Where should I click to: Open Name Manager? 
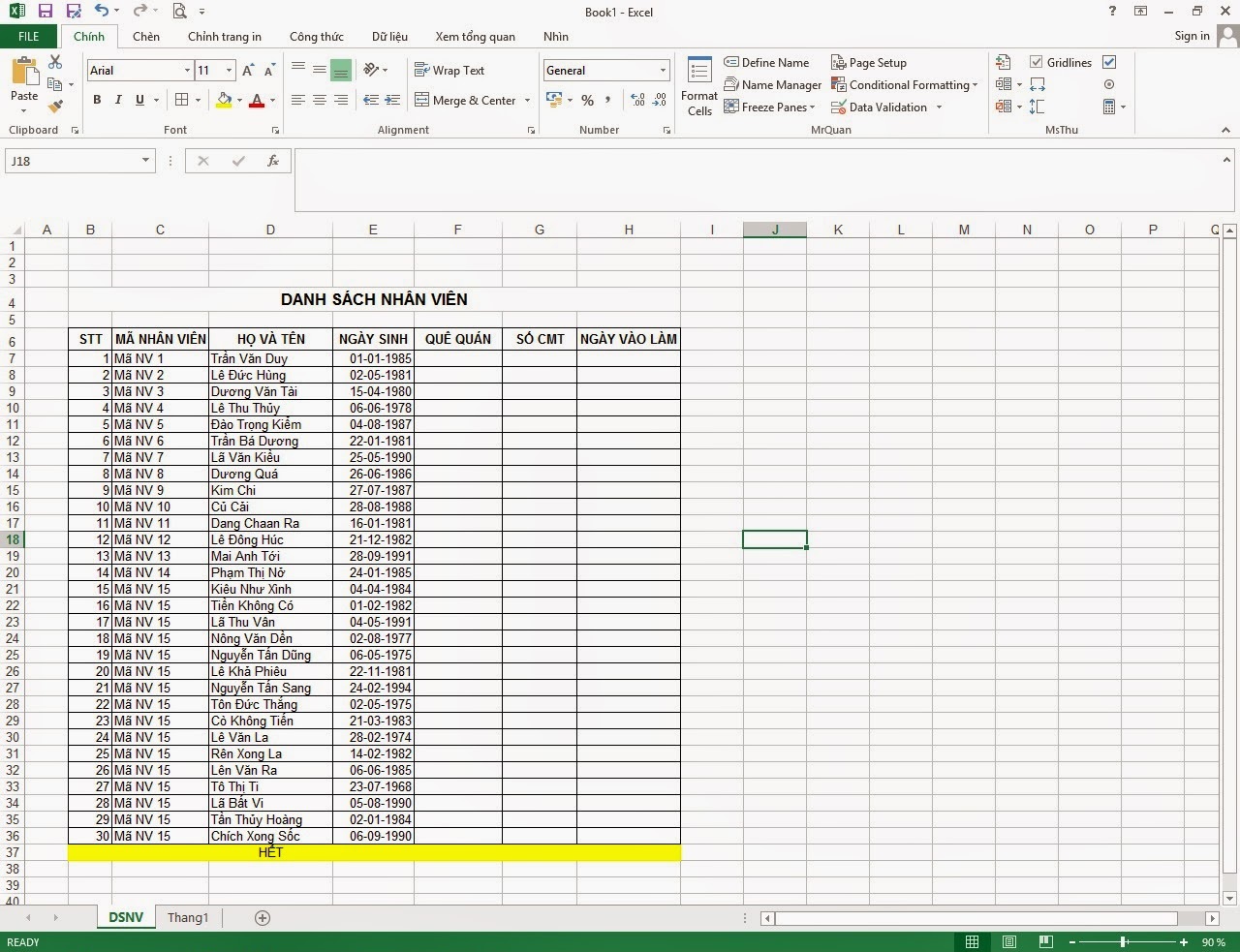point(772,84)
